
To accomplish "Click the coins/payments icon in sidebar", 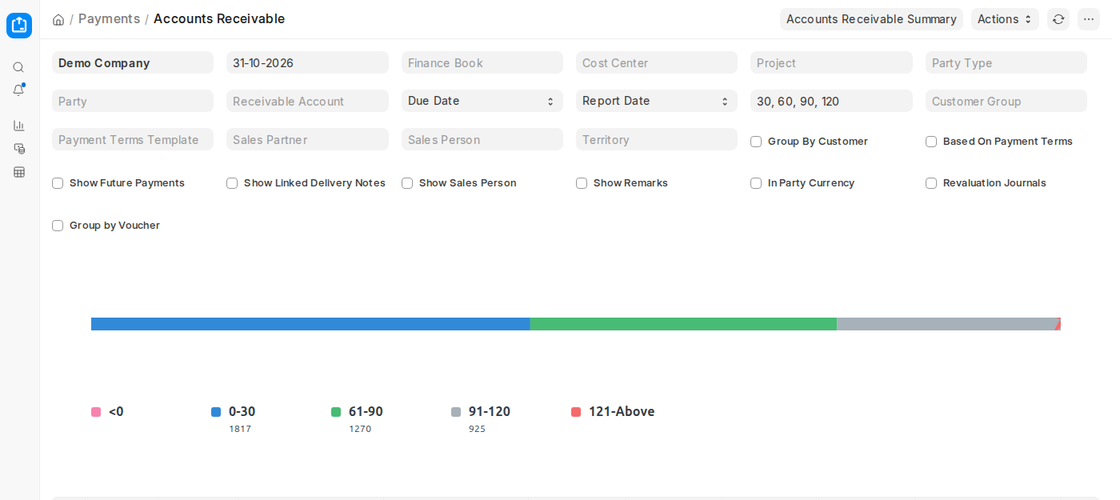I will tap(19, 149).
